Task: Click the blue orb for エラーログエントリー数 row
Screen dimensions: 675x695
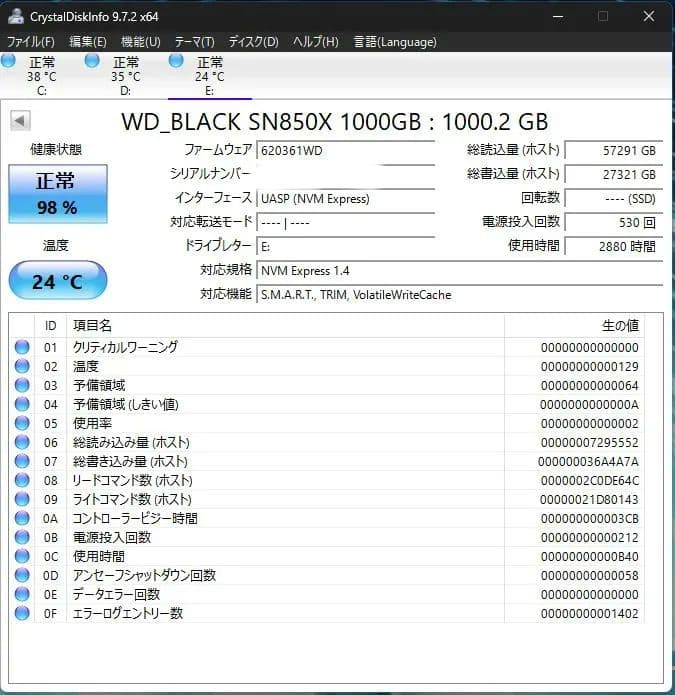Action: (x=22, y=613)
